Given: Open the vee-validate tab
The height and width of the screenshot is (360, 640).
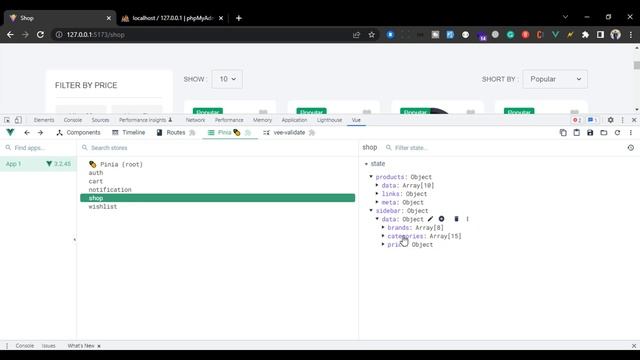Looking at the screenshot, I should click(x=289, y=133).
